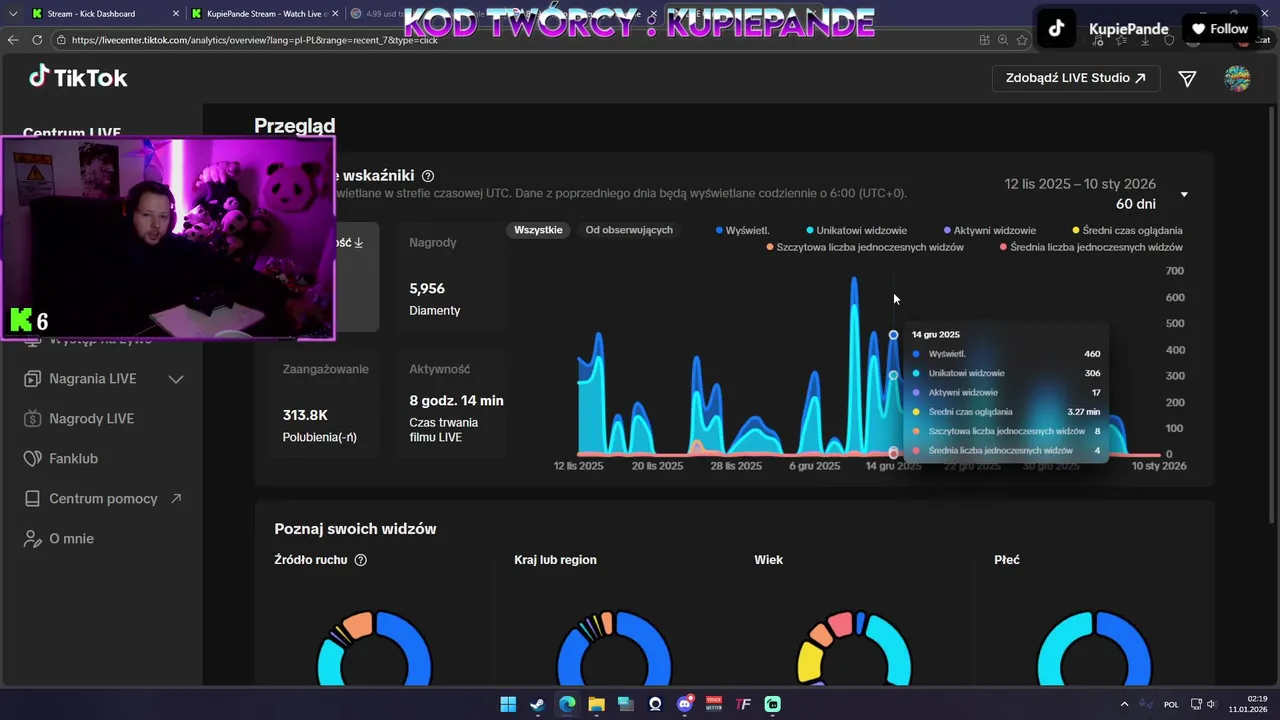The width and height of the screenshot is (1280, 720).
Task: Click the Płeć donut chart
Action: tap(1094, 649)
